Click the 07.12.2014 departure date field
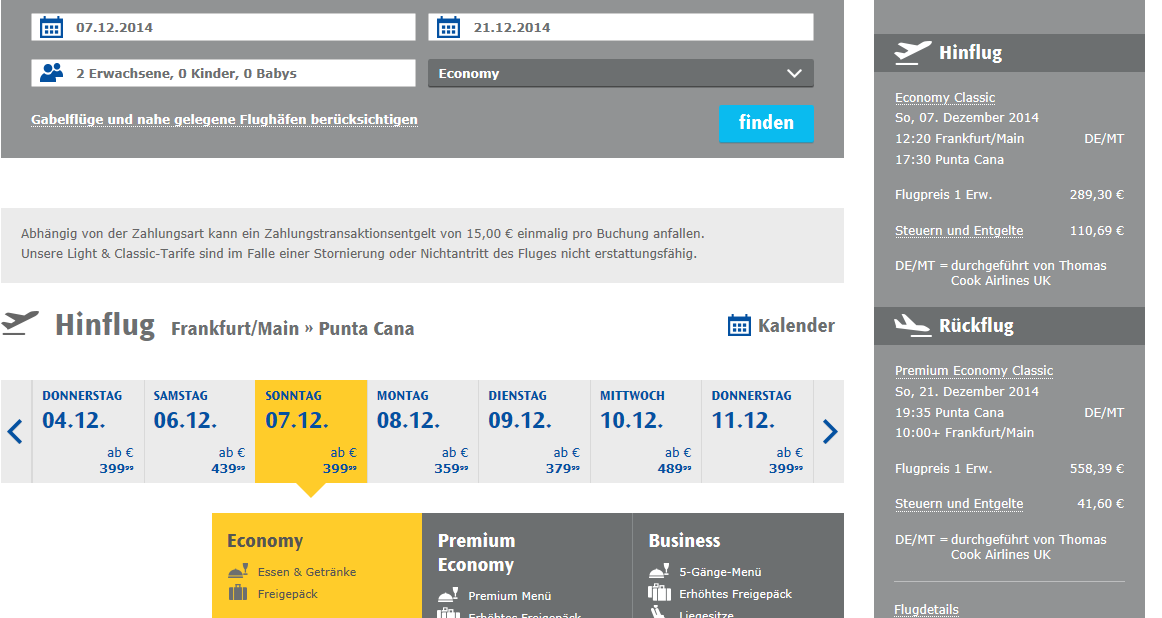Image resolution: width=1162 pixels, height=618 pixels. pos(240,27)
